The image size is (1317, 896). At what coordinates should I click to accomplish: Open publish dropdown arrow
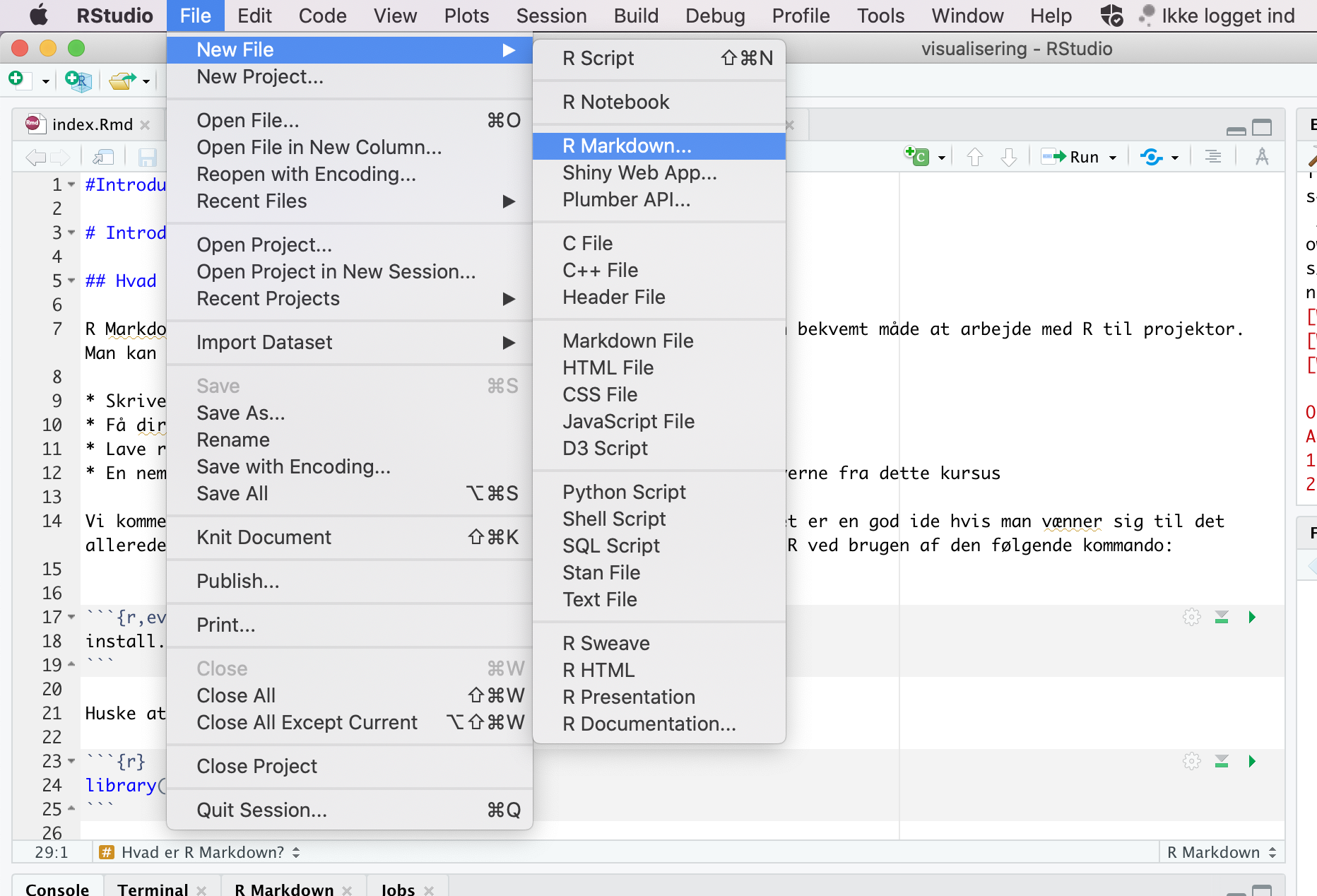point(1175,158)
